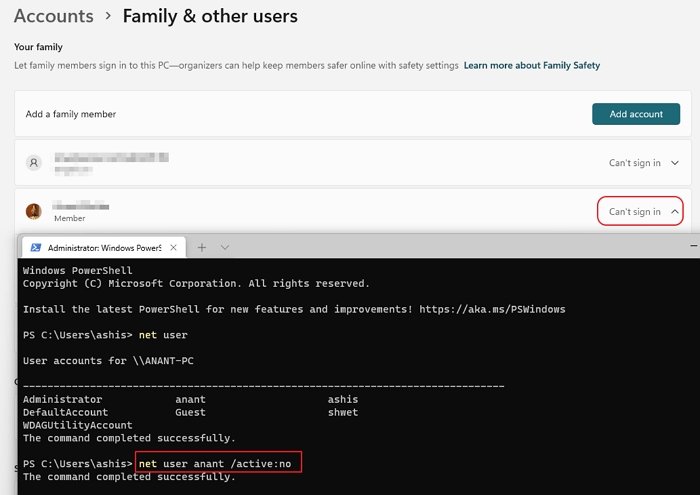
Task: Click 'DefaultAccount' in the user list
Action: 65,412
